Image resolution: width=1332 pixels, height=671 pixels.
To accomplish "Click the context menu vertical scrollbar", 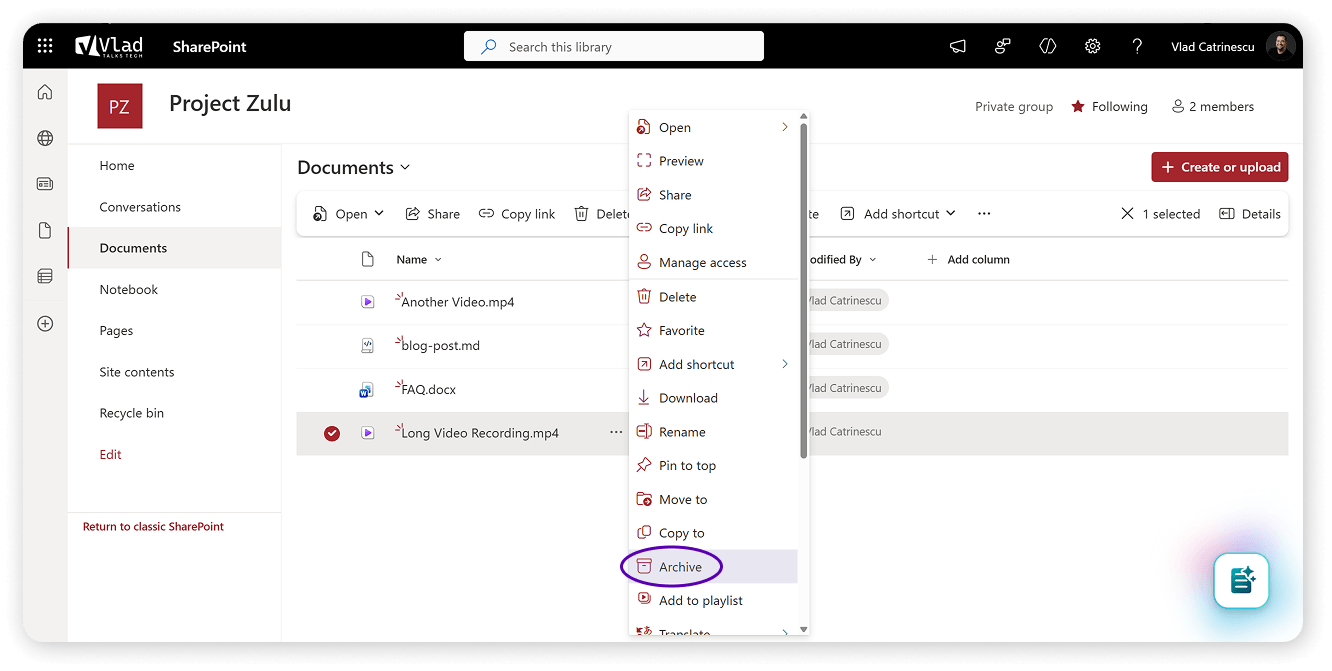I will (x=804, y=290).
